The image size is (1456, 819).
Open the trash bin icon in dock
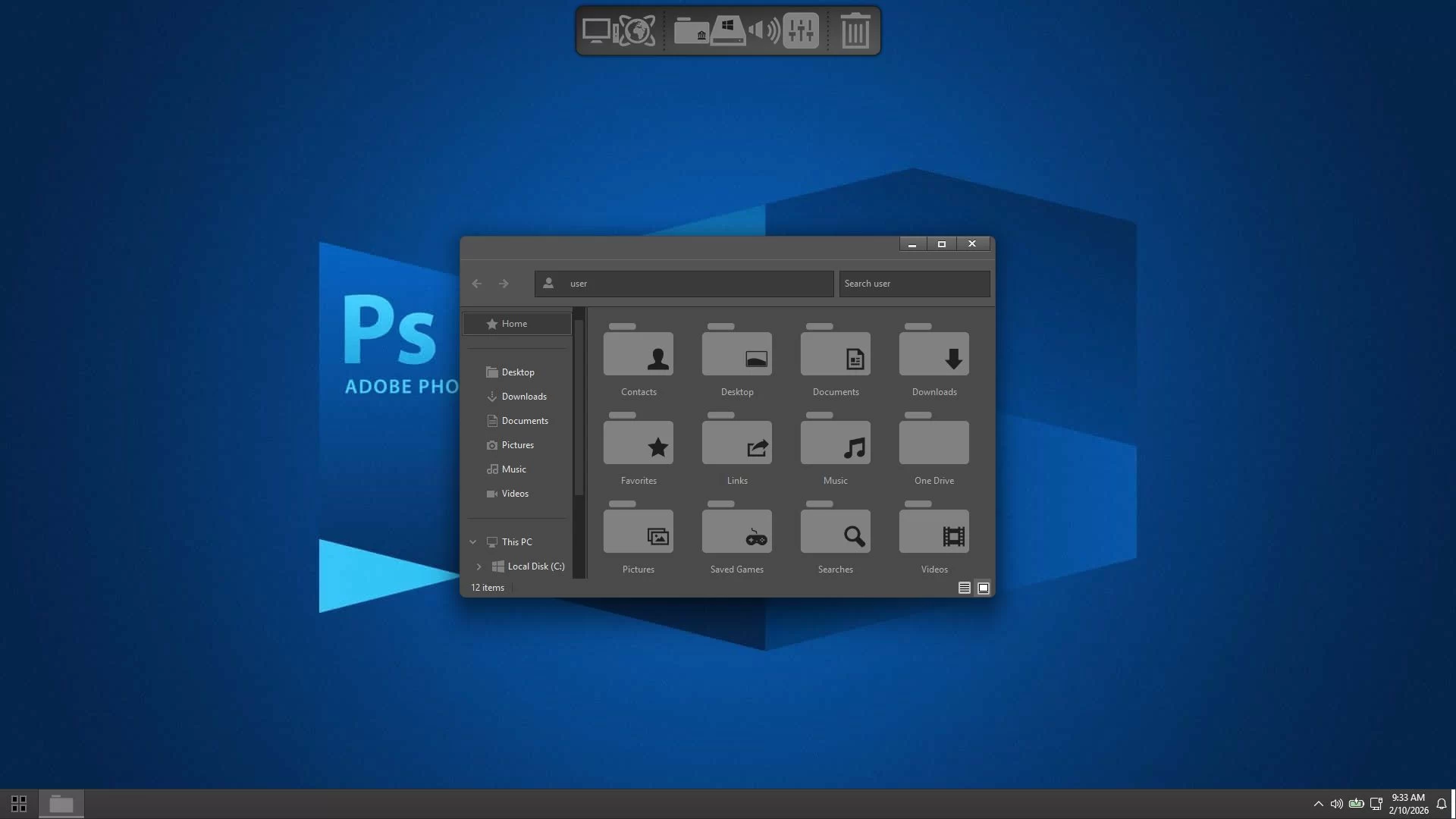pyautogui.click(x=855, y=31)
